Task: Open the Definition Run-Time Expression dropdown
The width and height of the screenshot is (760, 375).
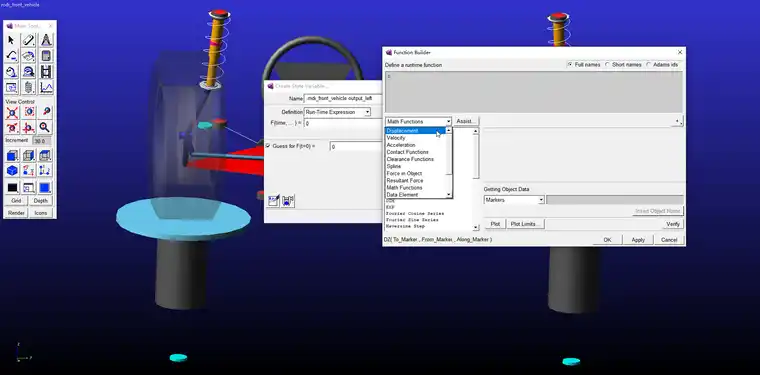Action: (x=337, y=112)
